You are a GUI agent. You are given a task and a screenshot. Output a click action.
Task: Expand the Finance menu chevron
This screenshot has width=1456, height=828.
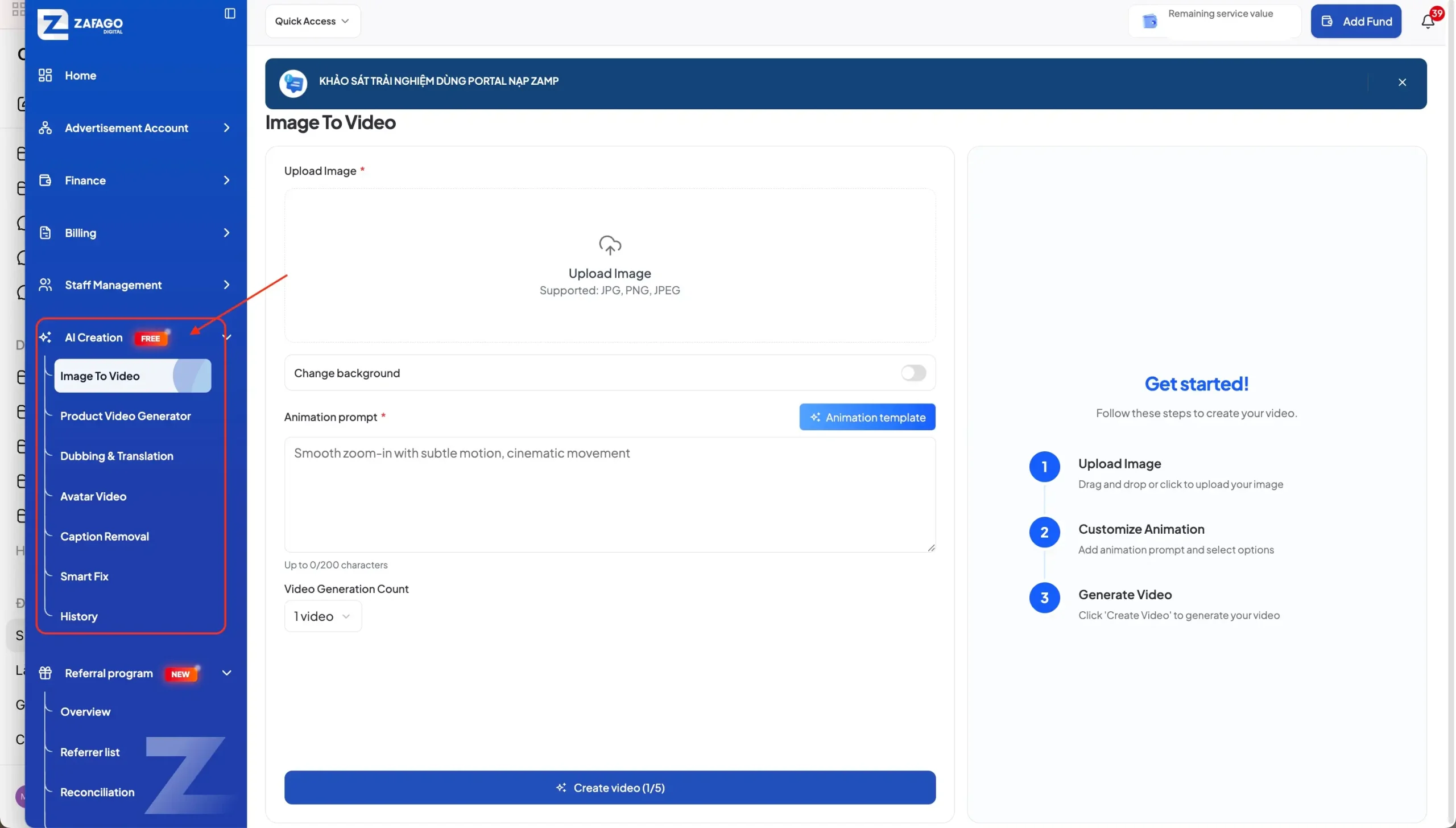(226, 180)
